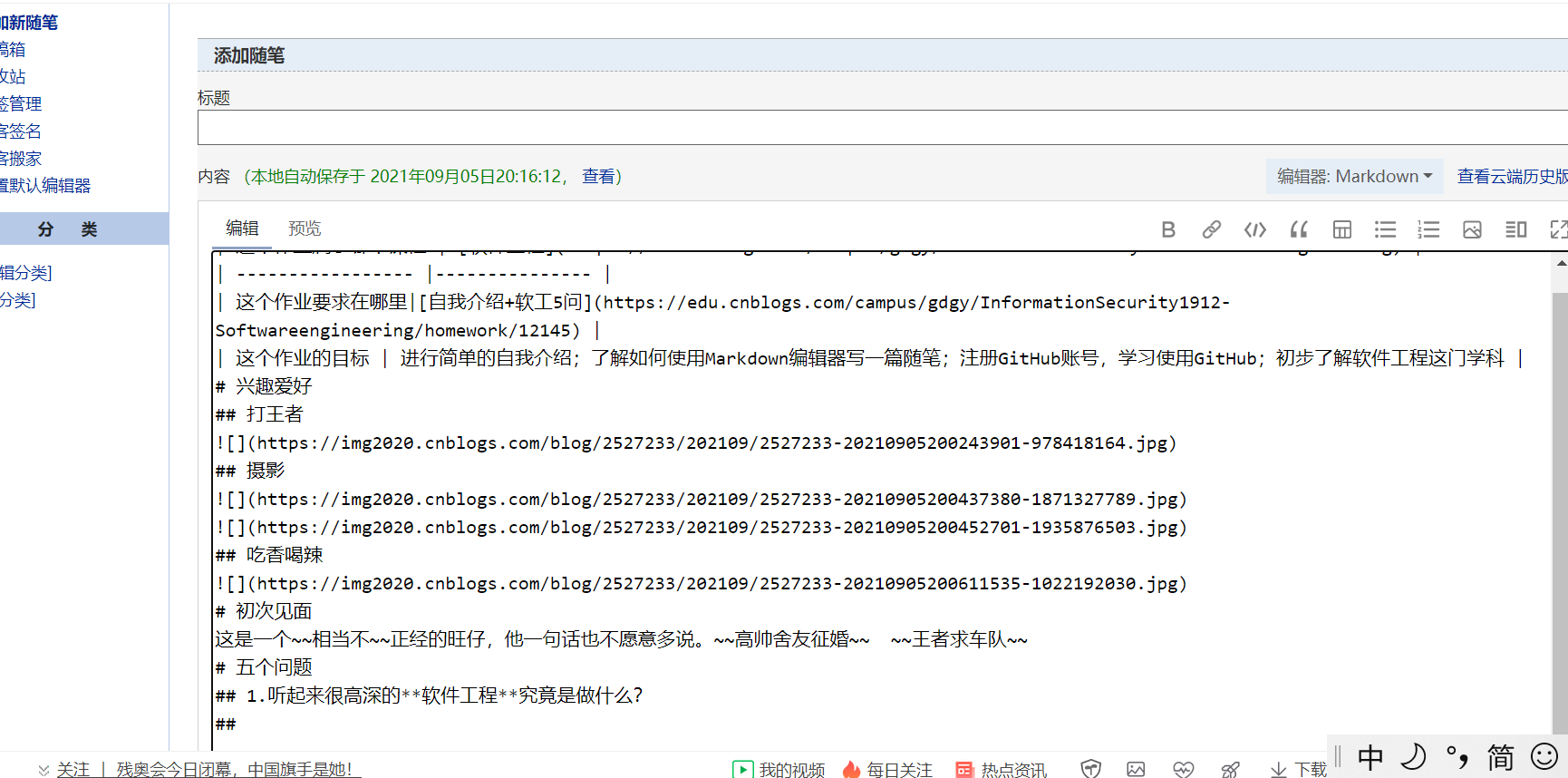1568x778 pixels.
Task: Click the '# 初次见面' heading line
Action: [x=264, y=611]
